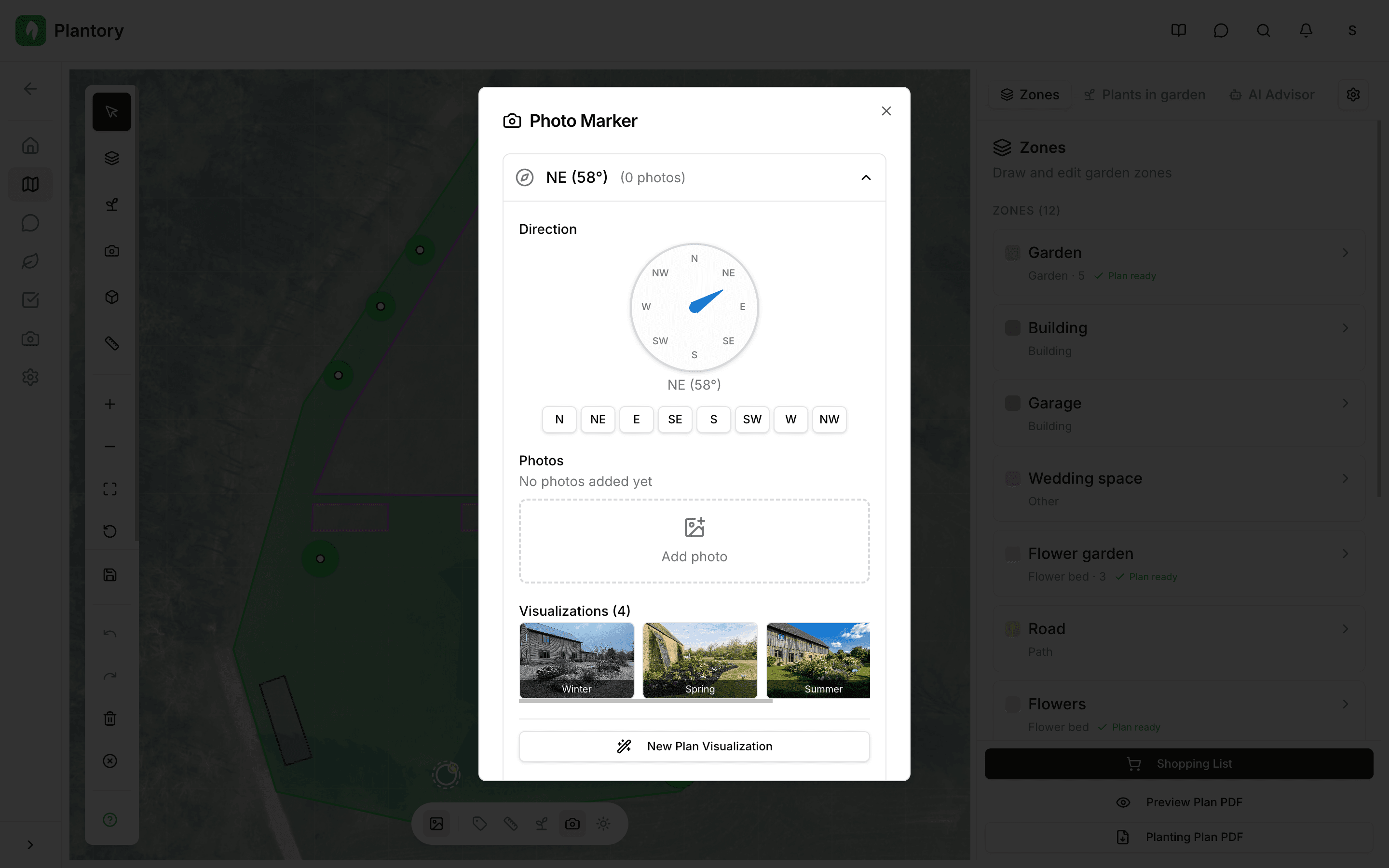The height and width of the screenshot is (868, 1389).
Task: Click the New Plan Visualization button
Action: (x=694, y=746)
